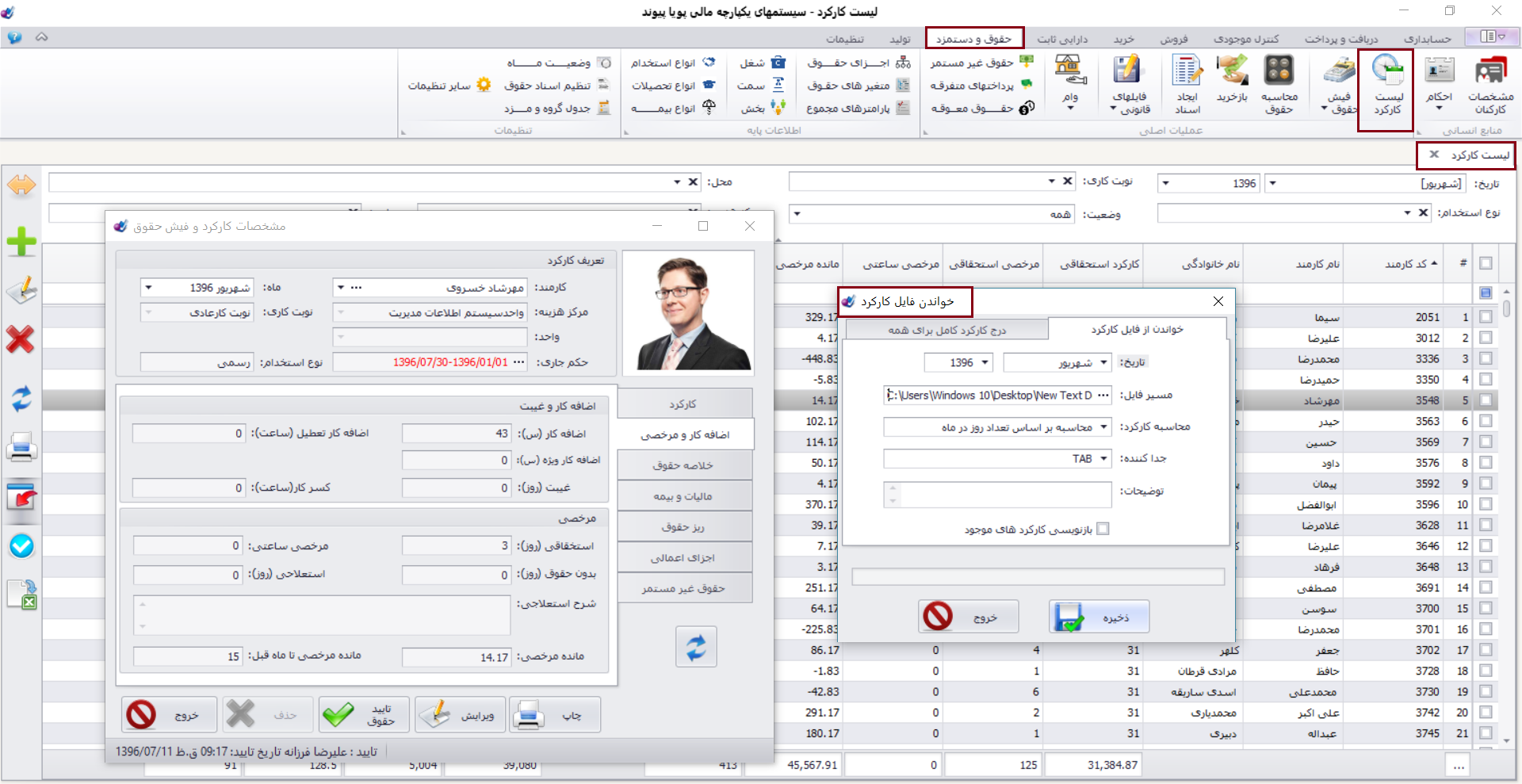The height and width of the screenshot is (784, 1522).
Task: Check row 1 checkbox for سیما
Action: click(1486, 317)
